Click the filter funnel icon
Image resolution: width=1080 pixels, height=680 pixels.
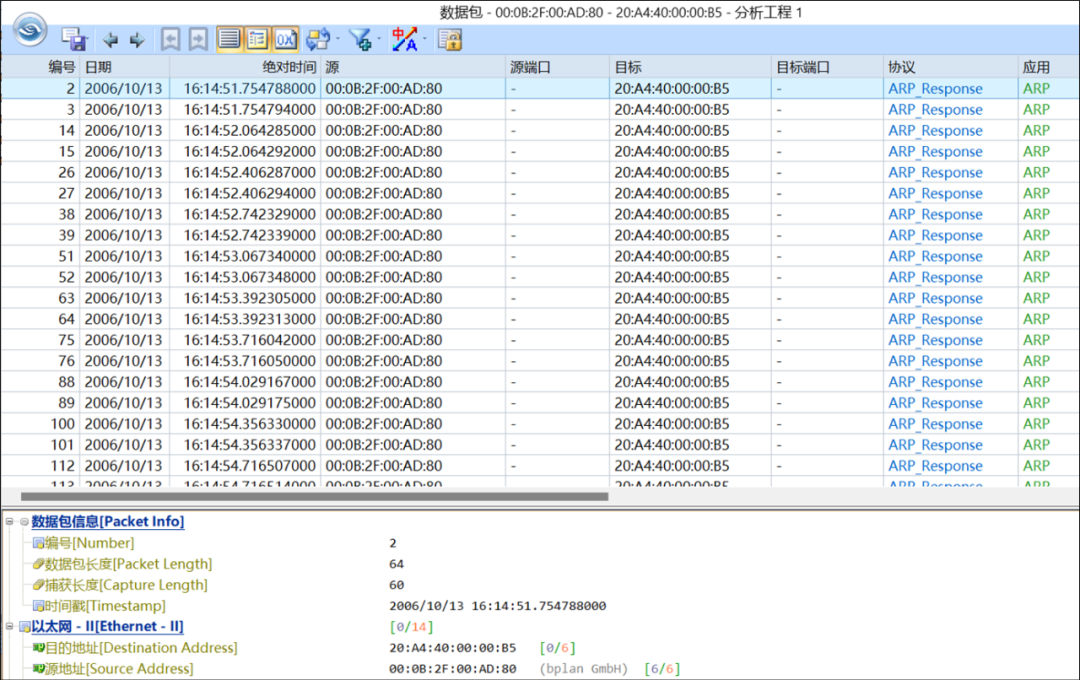coord(360,40)
